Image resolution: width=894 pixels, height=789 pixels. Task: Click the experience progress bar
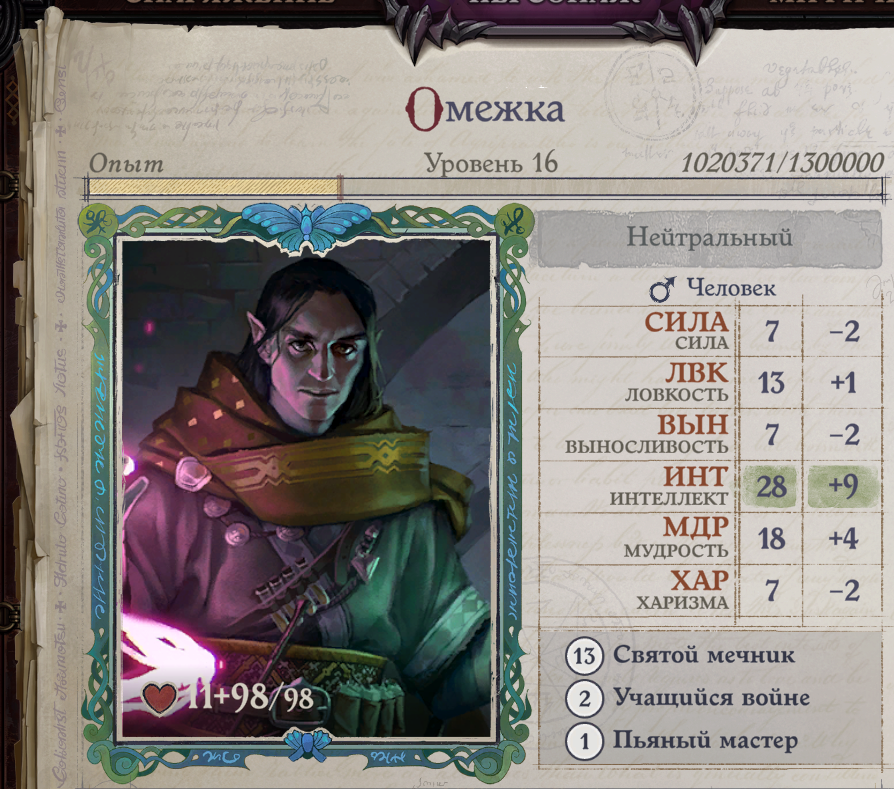click(487, 188)
